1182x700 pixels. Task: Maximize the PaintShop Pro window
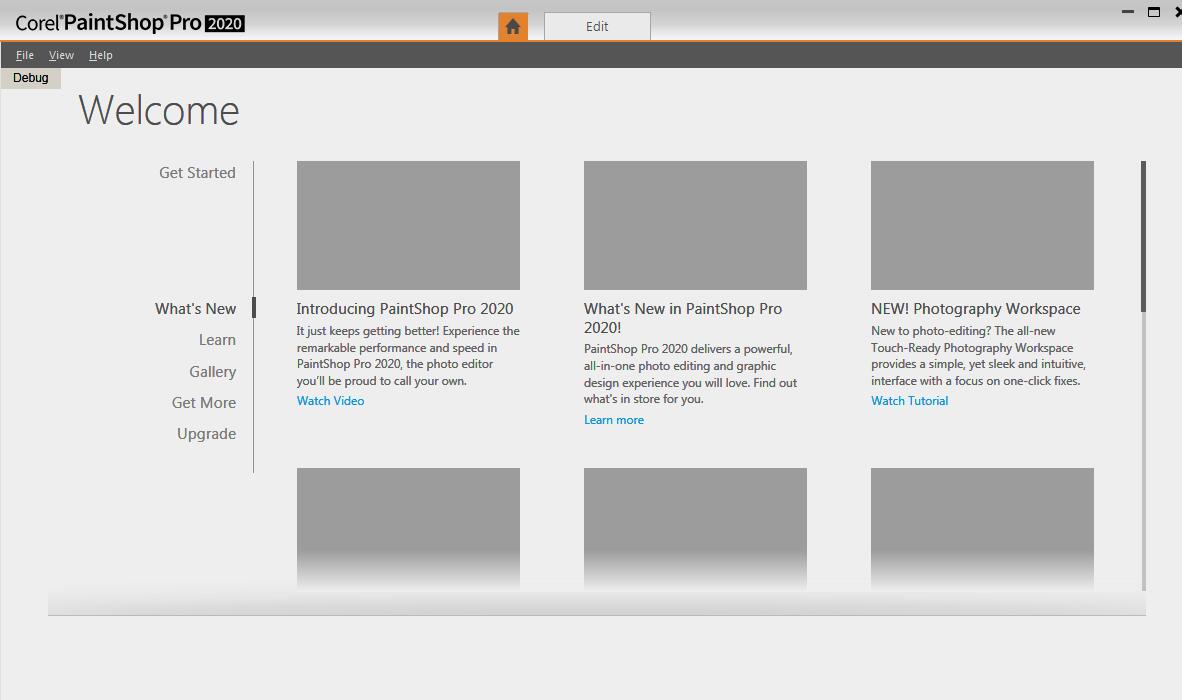1153,11
